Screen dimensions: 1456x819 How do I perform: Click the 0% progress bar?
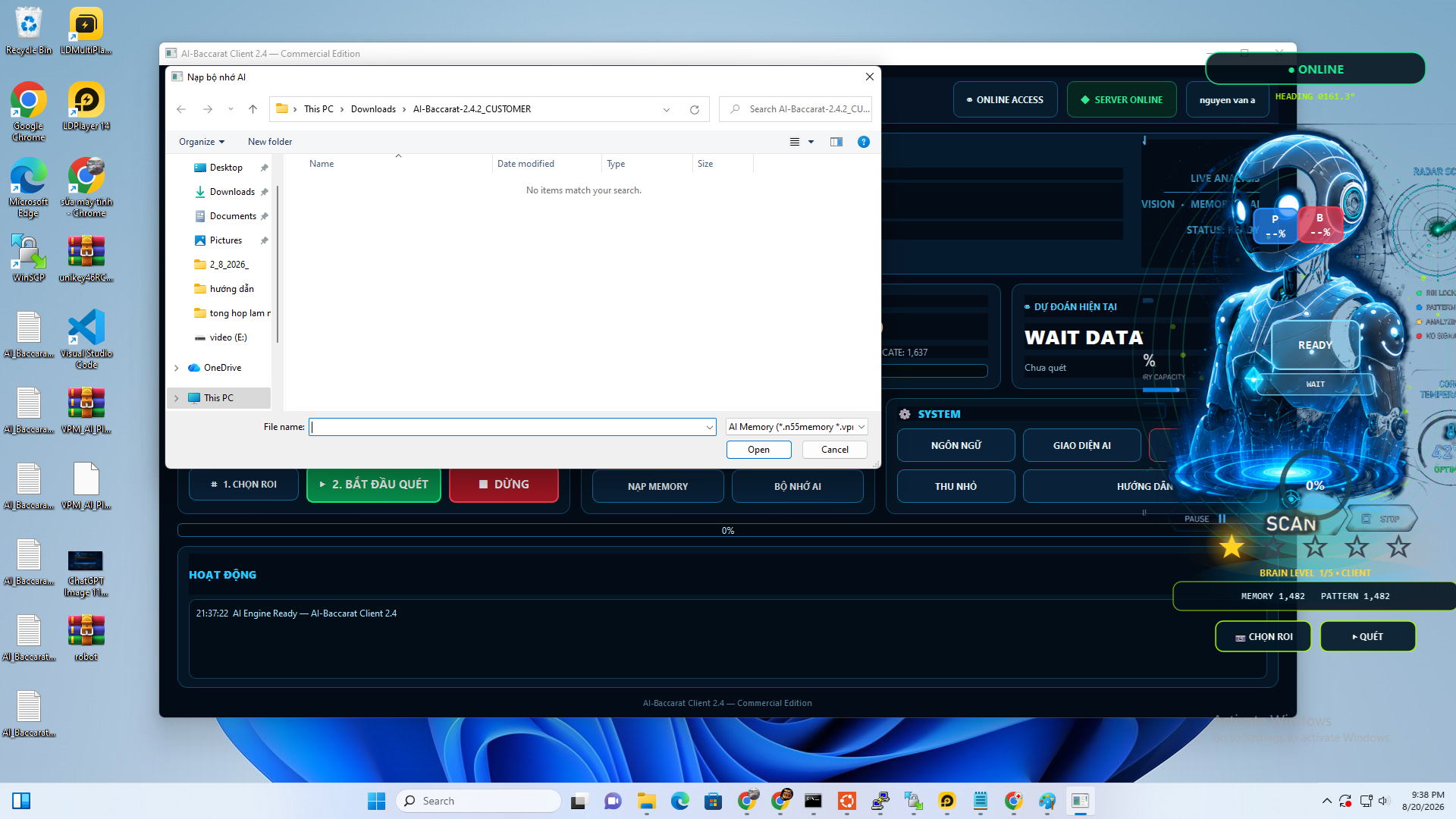click(x=728, y=531)
